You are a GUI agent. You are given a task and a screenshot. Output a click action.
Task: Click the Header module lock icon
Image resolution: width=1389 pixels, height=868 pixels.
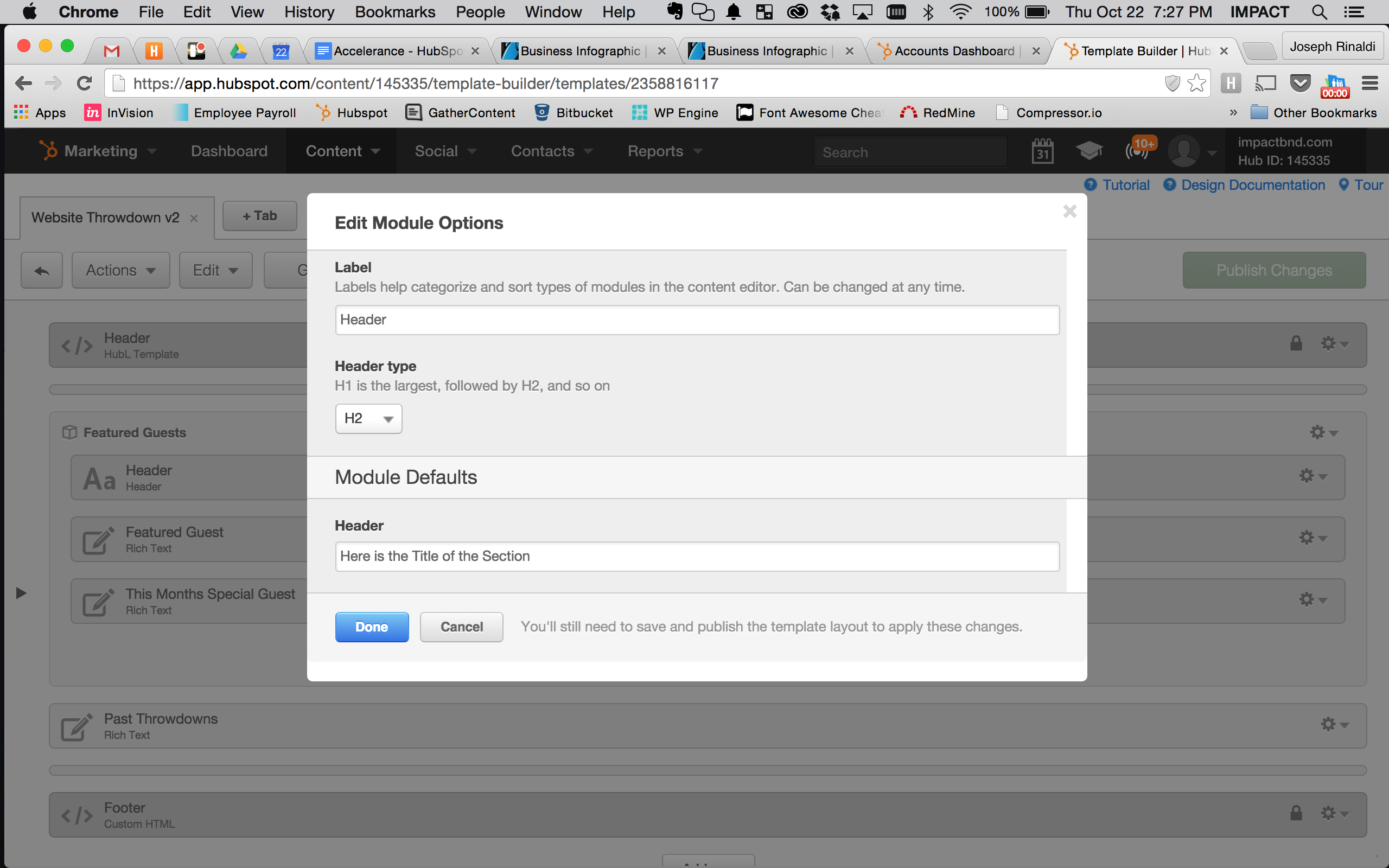[x=1296, y=344]
